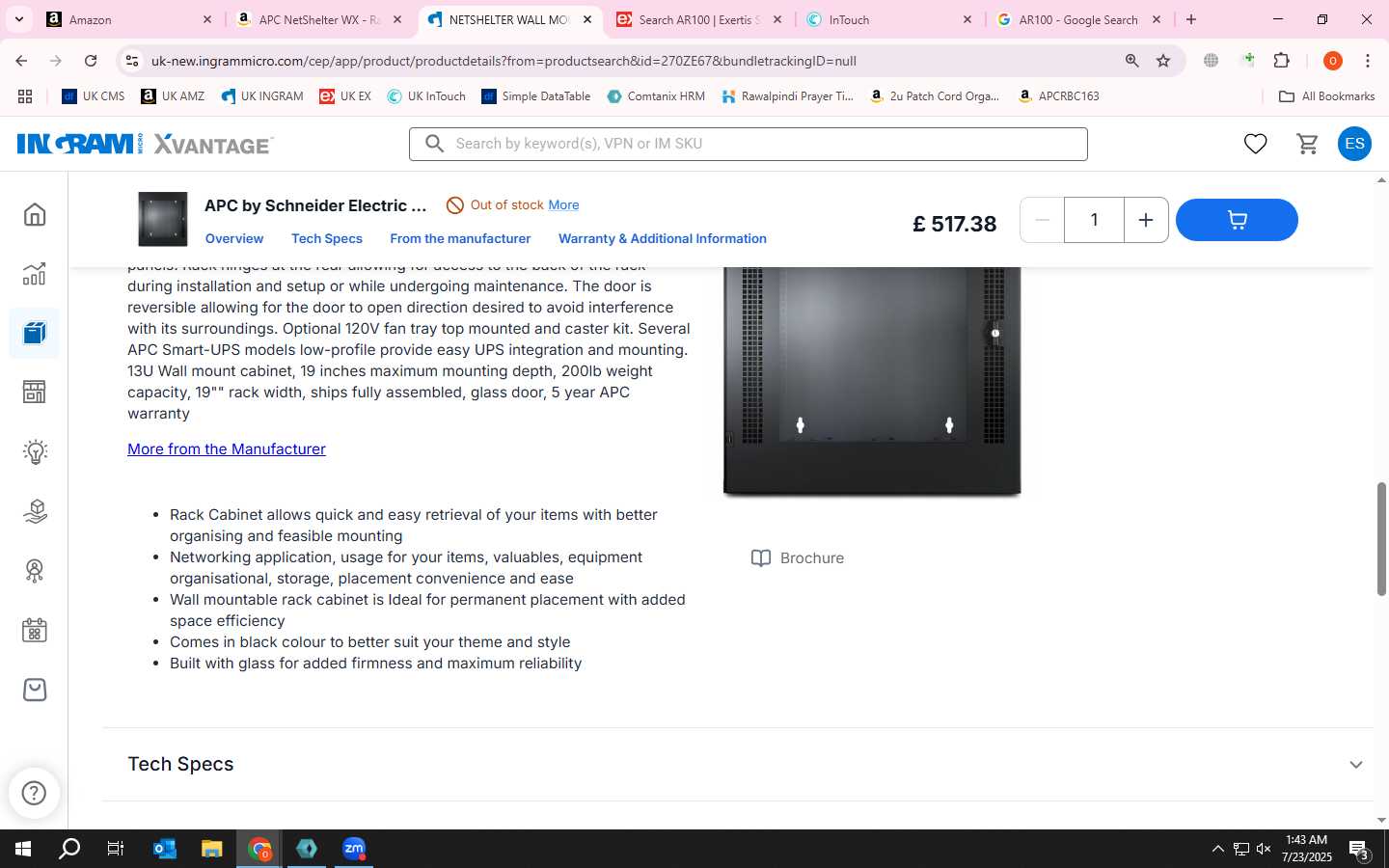This screenshot has height=868, width=1389.
Task: Click the quantity input field
Action: pos(1094,220)
